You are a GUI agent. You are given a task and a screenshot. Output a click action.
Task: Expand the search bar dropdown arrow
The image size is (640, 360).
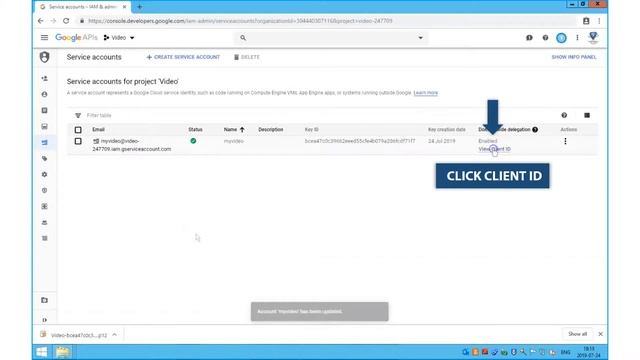420,38
